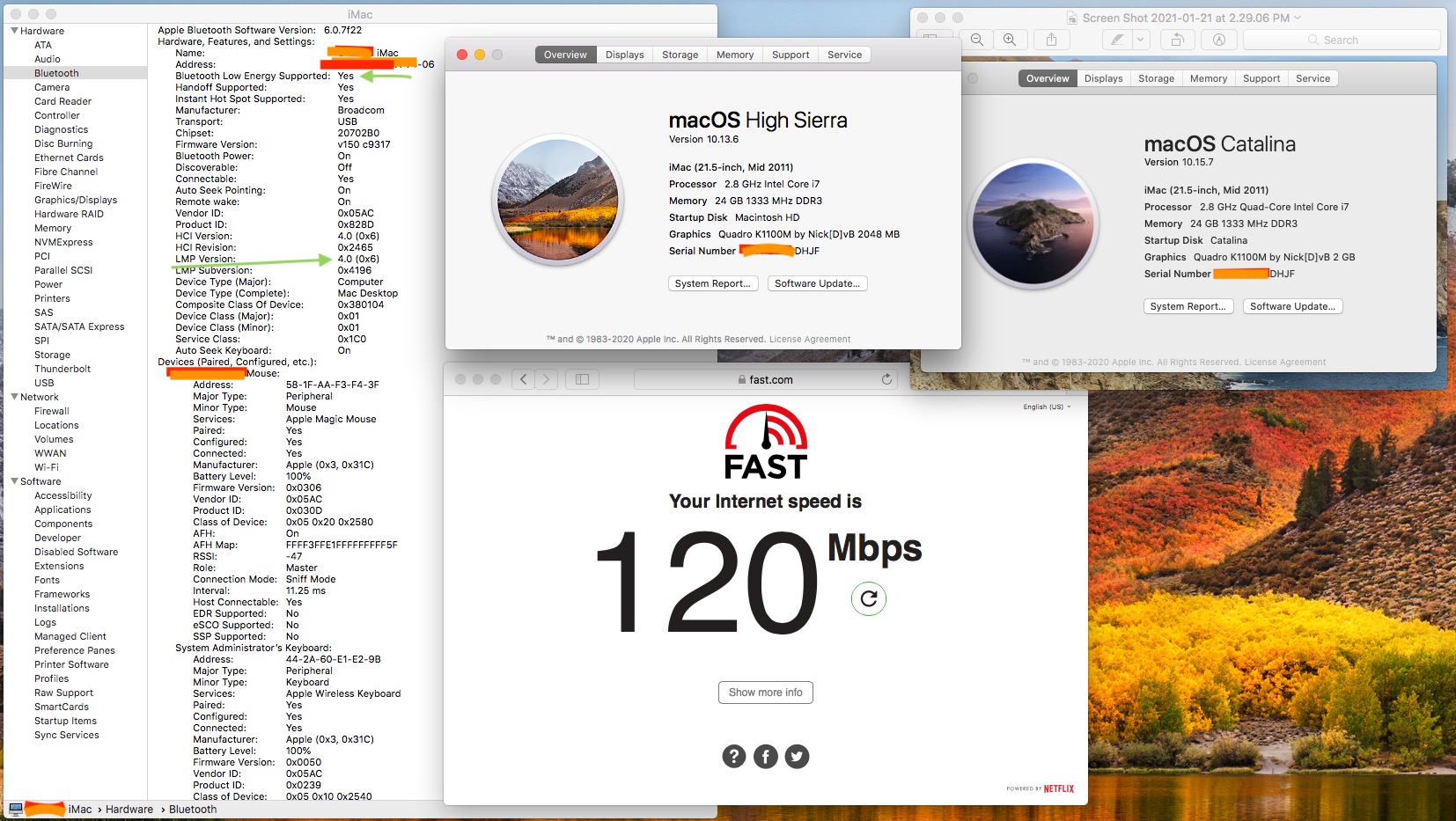Viewport: 1456px width, 821px height.
Task: Toggle the Safari sidebar button
Action: (582, 379)
